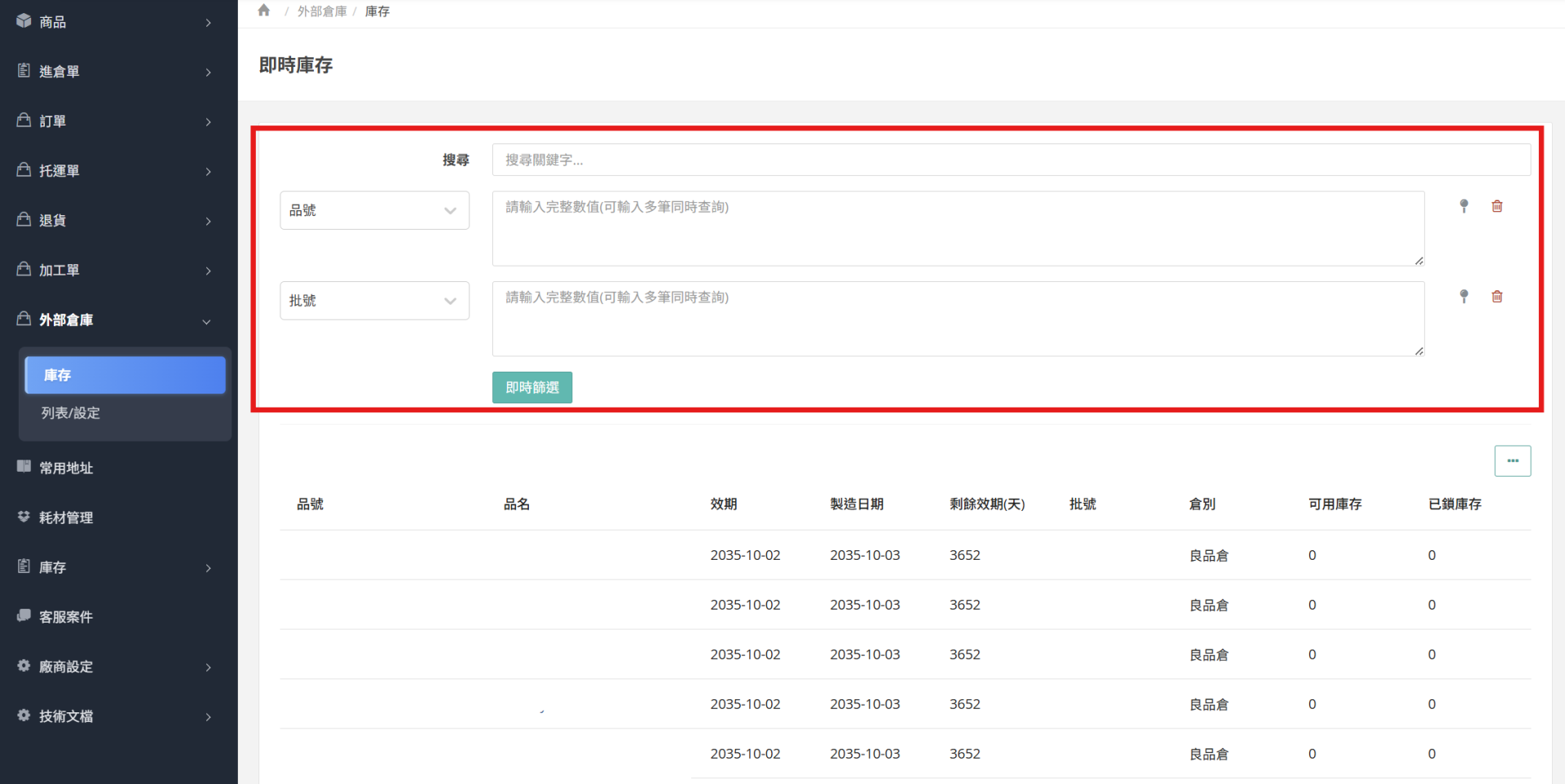This screenshot has width=1565, height=784.
Task: Expand the 訂單 sidebar menu
Action: (x=114, y=121)
